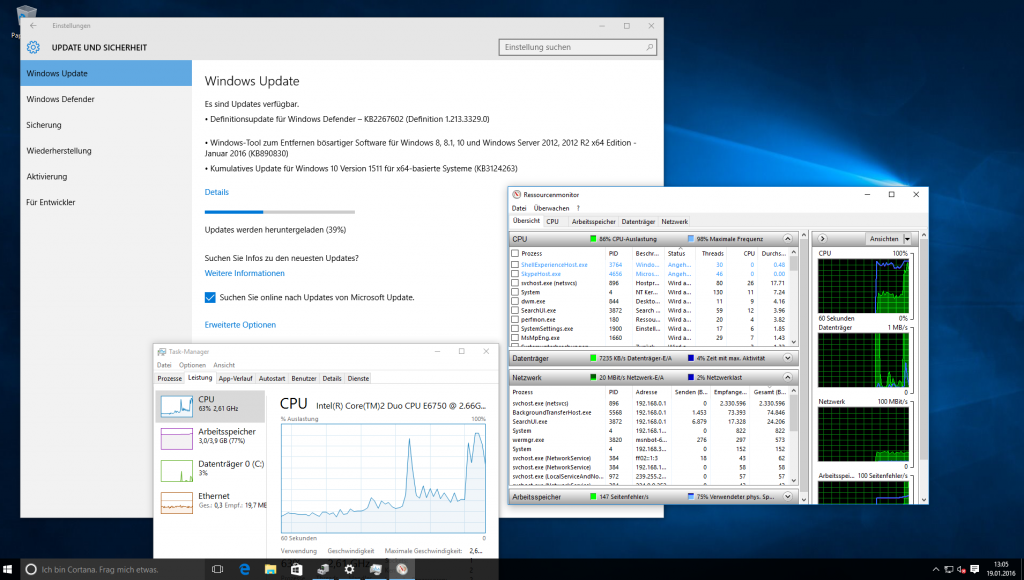Switch to the Netzwerk tab in Ressourcenmonitor
Screen dimensions: 1024x580
675,221
